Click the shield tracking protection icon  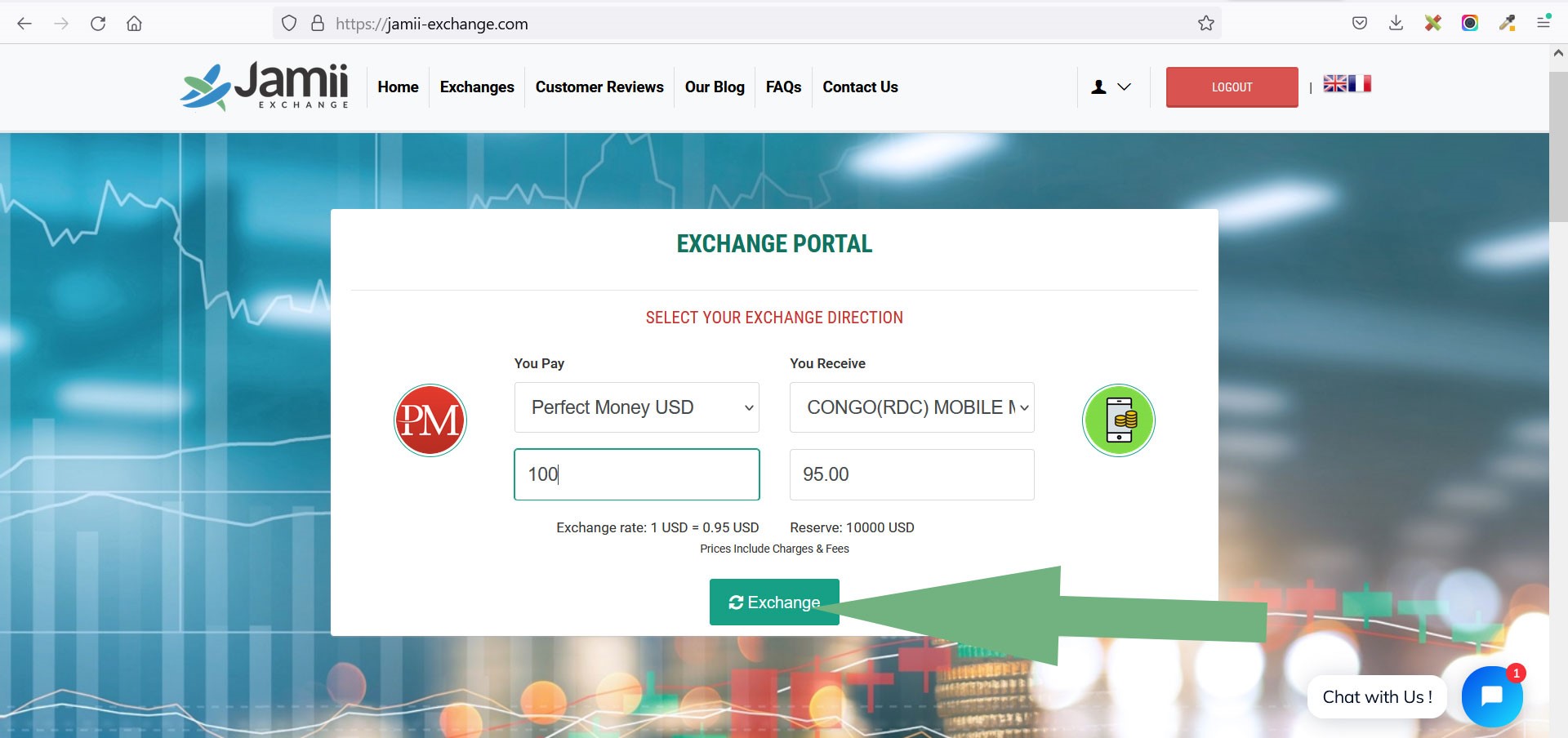point(289,24)
